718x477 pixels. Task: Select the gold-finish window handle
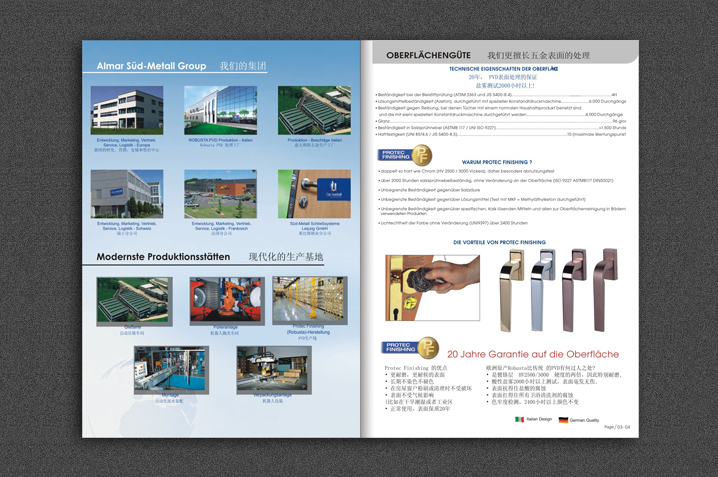(511, 290)
